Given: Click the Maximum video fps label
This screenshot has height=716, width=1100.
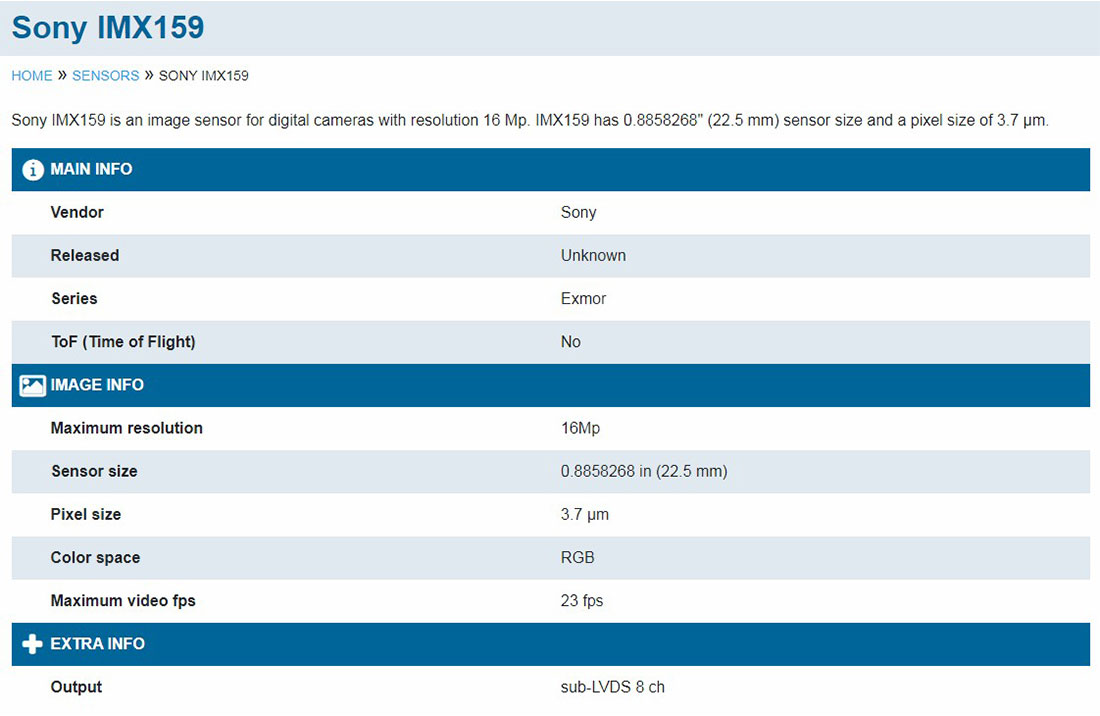Looking at the screenshot, I should pyautogui.click(x=123, y=601).
